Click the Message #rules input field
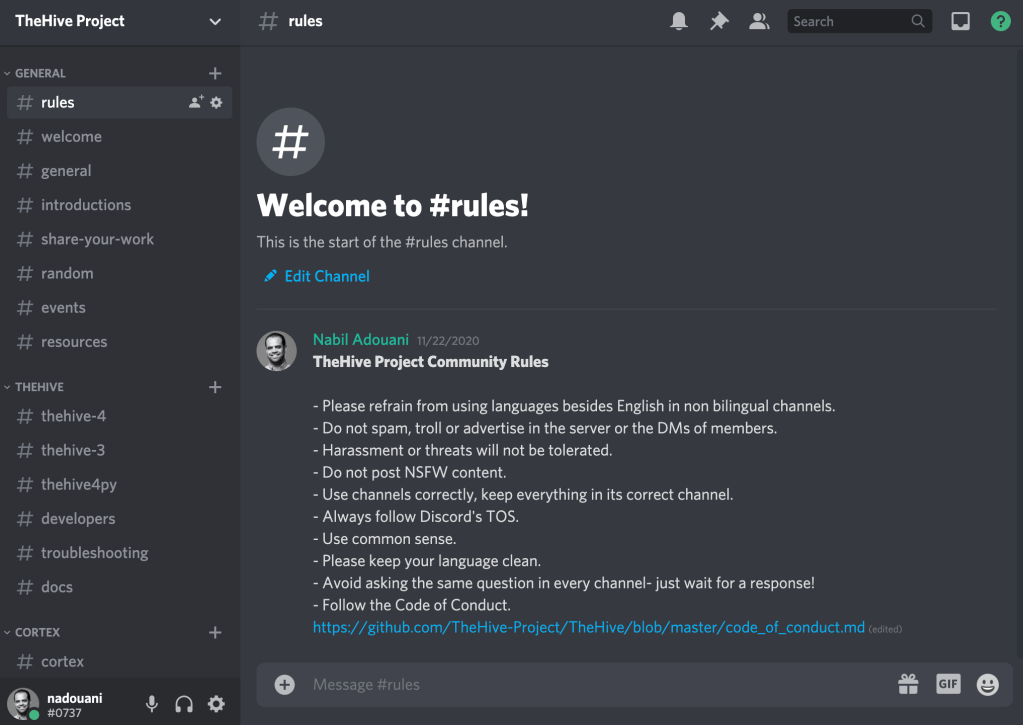The image size is (1023, 725). pyautogui.click(x=590, y=684)
